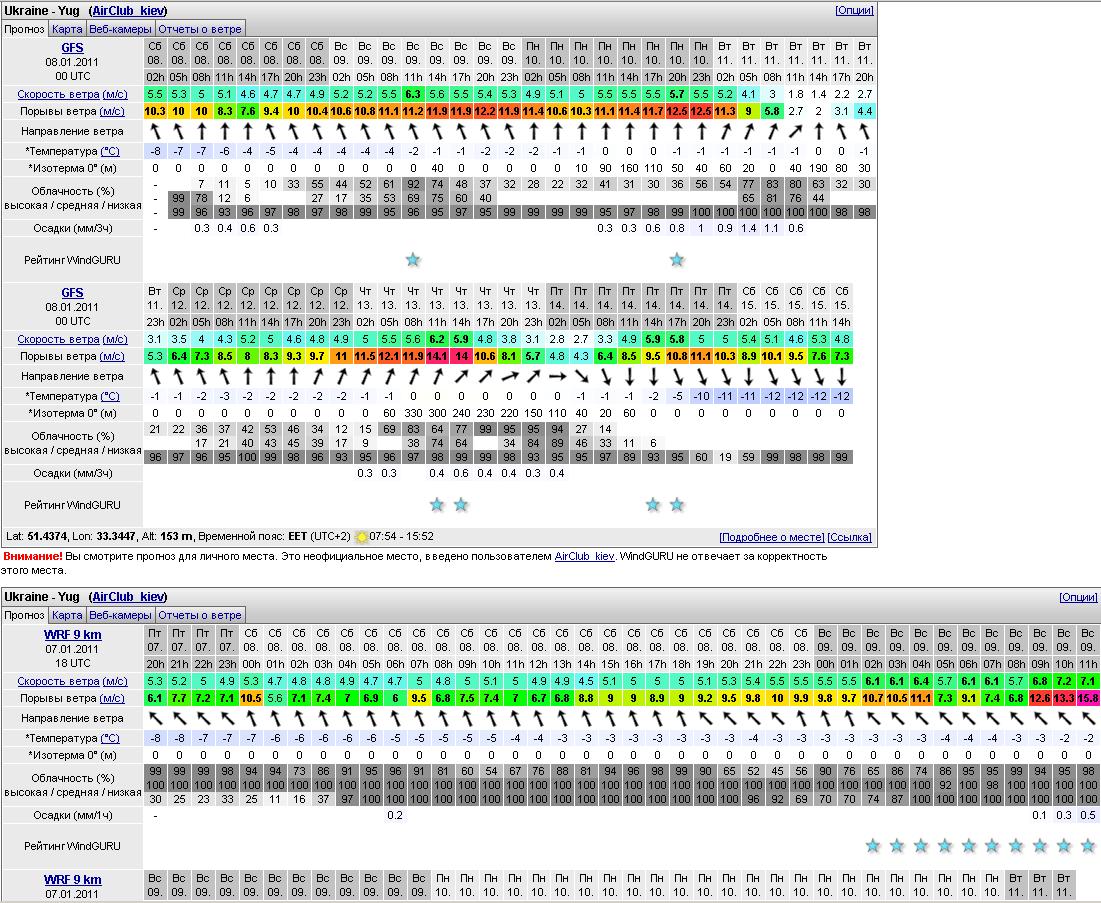Click the Ссылка link below the GFS forecast
Image resolution: width=1101 pixels, height=903 pixels.
849,537
